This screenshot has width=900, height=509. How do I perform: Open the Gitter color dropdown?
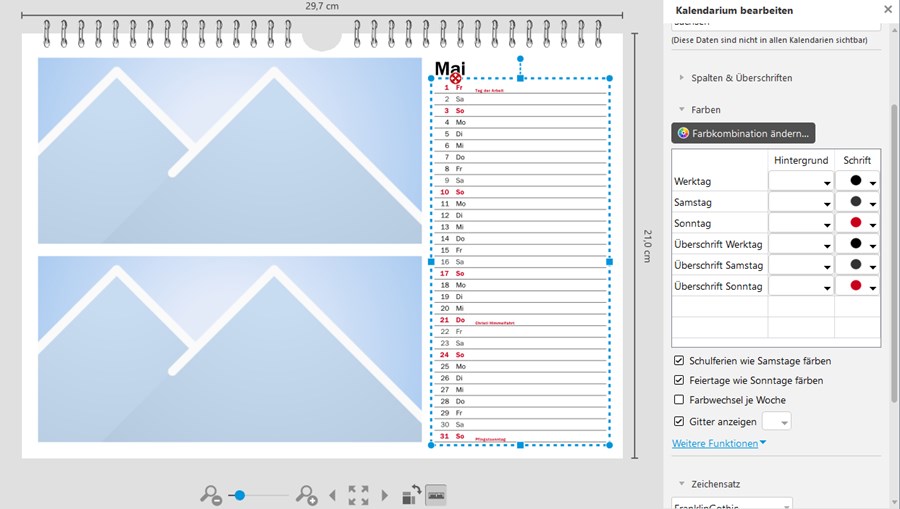[777, 421]
